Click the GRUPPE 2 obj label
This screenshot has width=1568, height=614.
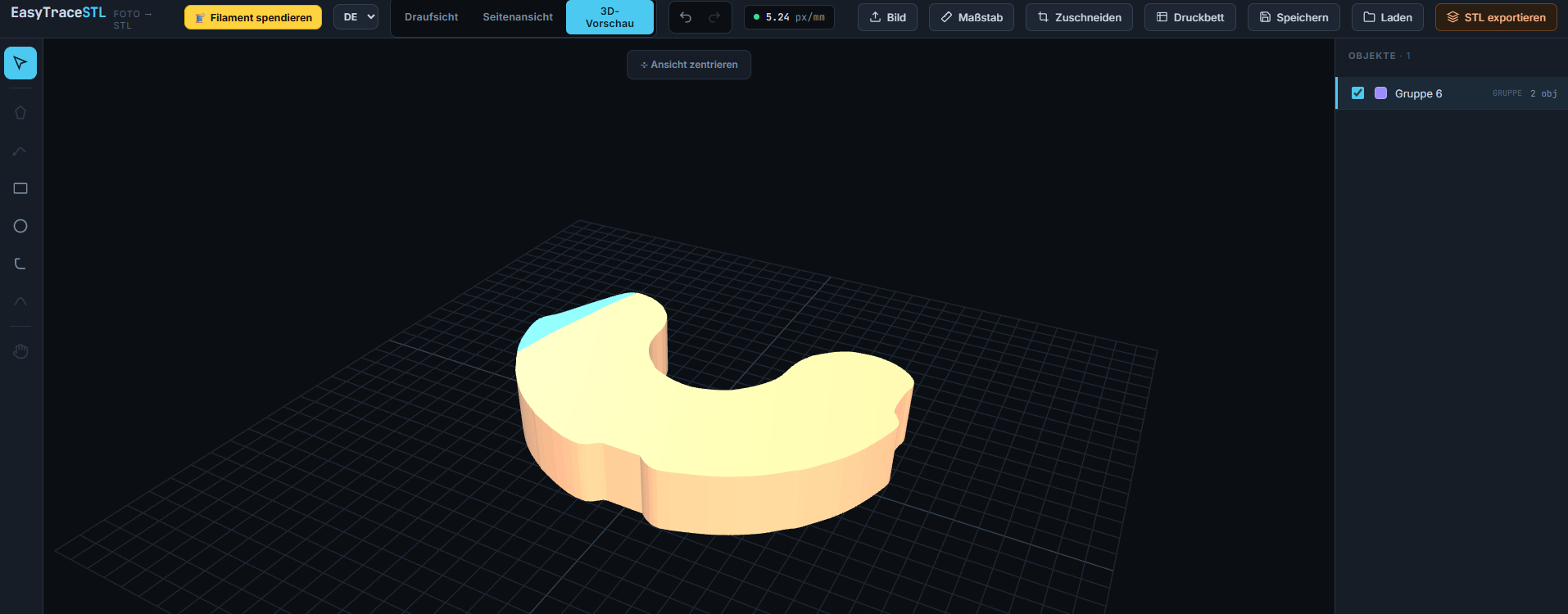tap(1525, 93)
